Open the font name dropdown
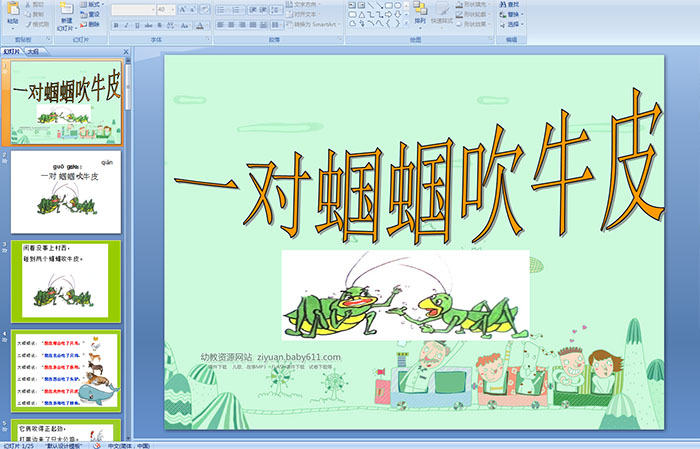Image resolution: width=700 pixels, height=449 pixels. point(153,10)
